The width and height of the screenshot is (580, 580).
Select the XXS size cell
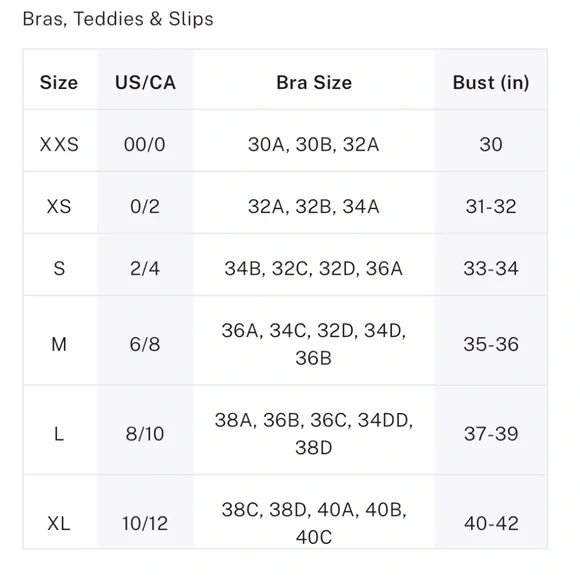pyautogui.click(x=59, y=144)
